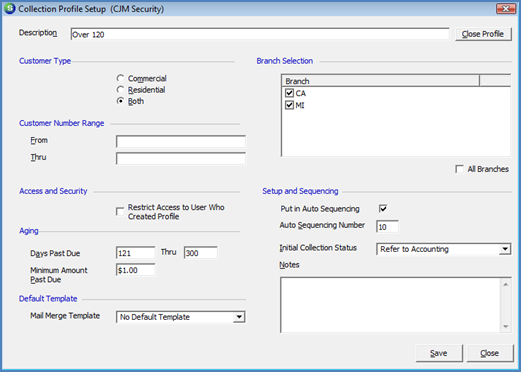Click the Customer Number From field
This screenshot has height=372, width=521.
(x=181, y=141)
